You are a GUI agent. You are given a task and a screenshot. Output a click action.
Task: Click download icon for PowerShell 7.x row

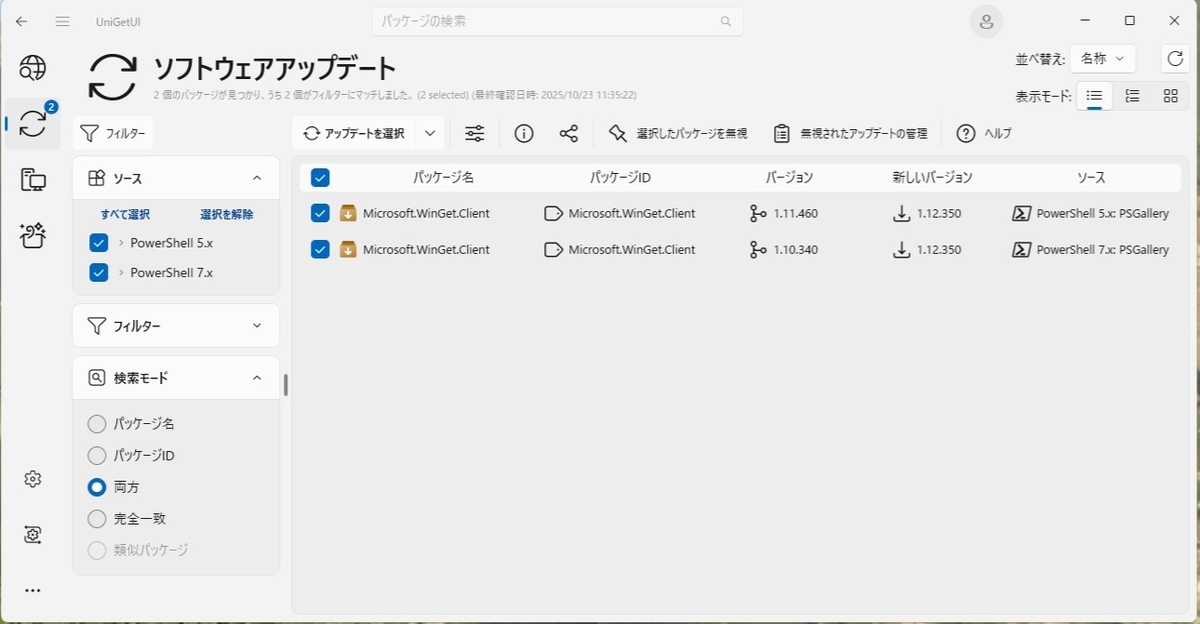tap(902, 249)
